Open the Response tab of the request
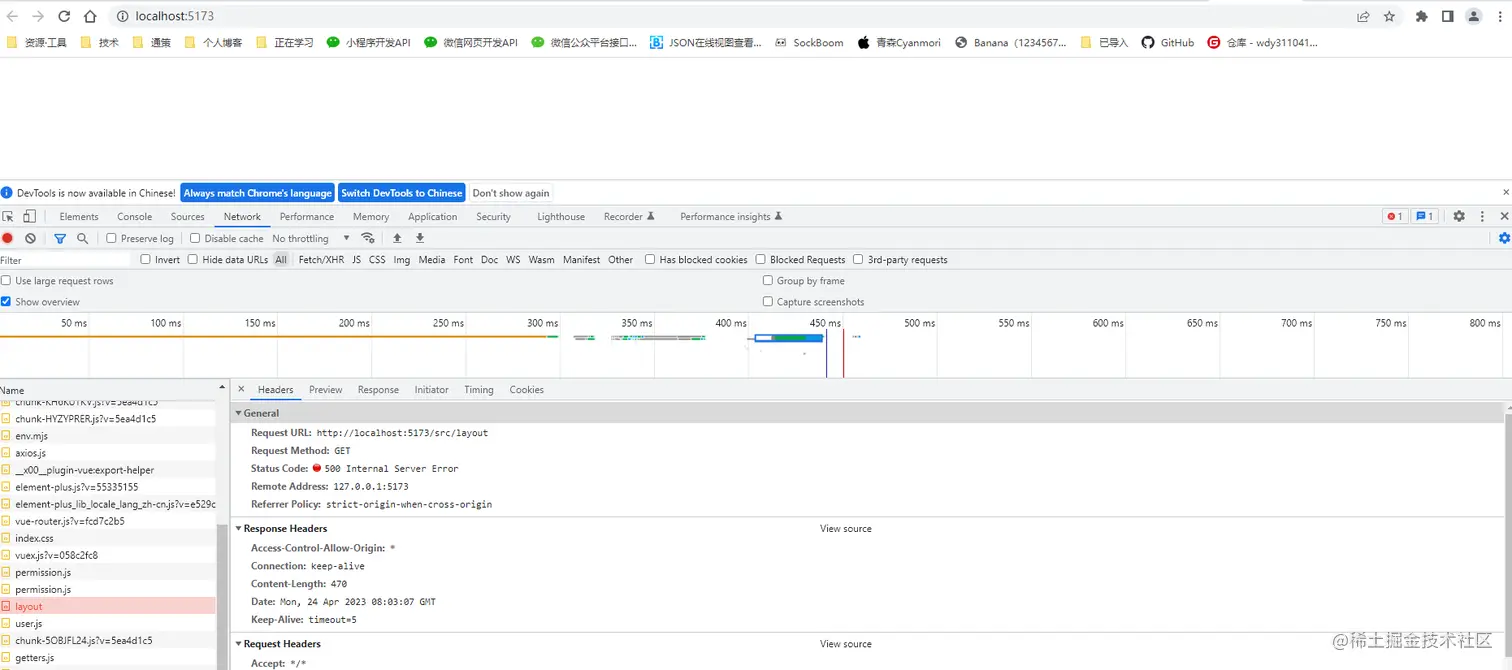 coord(378,390)
